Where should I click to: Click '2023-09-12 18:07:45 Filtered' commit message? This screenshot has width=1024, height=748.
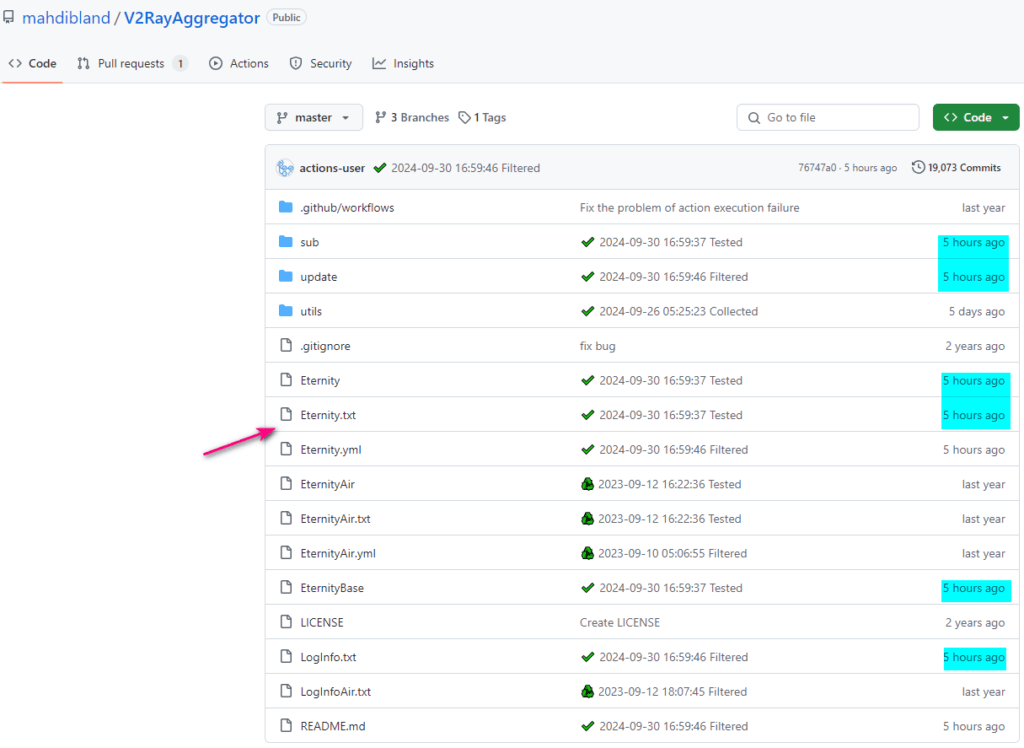click(x=673, y=691)
